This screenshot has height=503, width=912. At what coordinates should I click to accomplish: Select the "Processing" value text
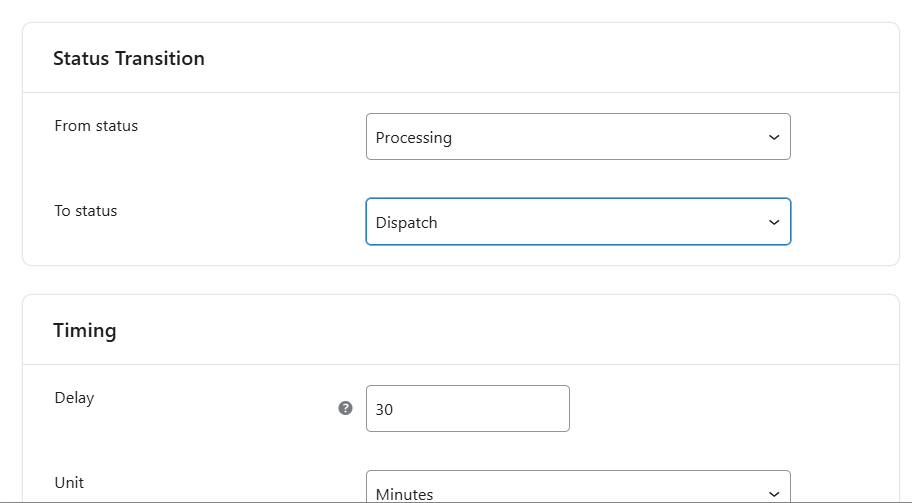point(414,138)
